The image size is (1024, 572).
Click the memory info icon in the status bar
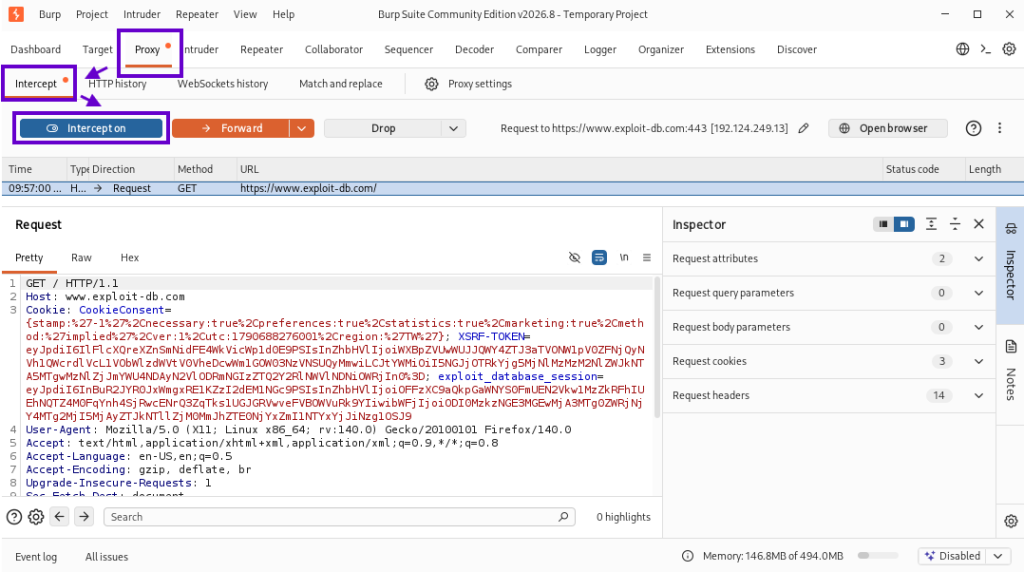coord(687,556)
